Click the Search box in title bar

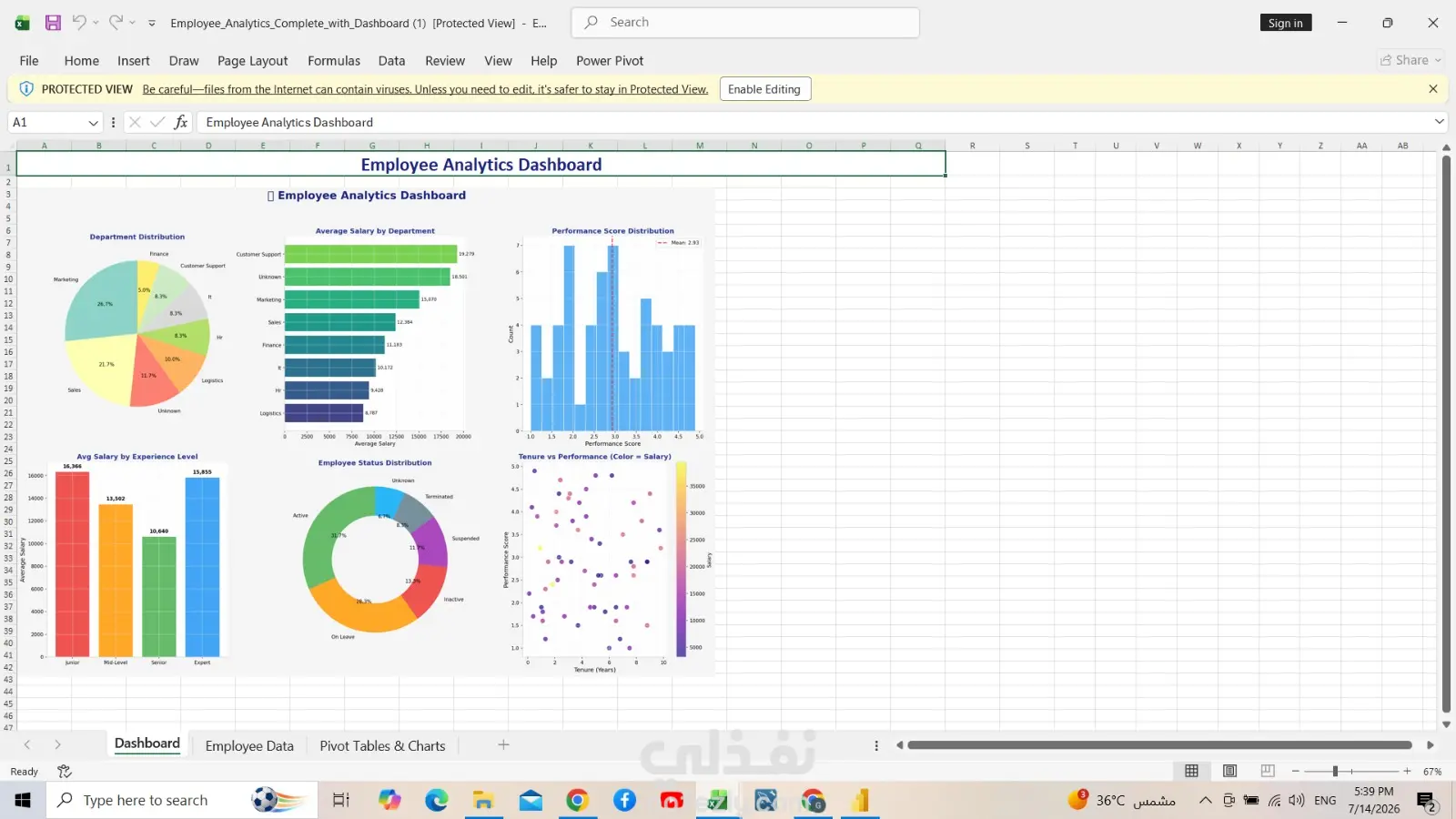point(745,23)
